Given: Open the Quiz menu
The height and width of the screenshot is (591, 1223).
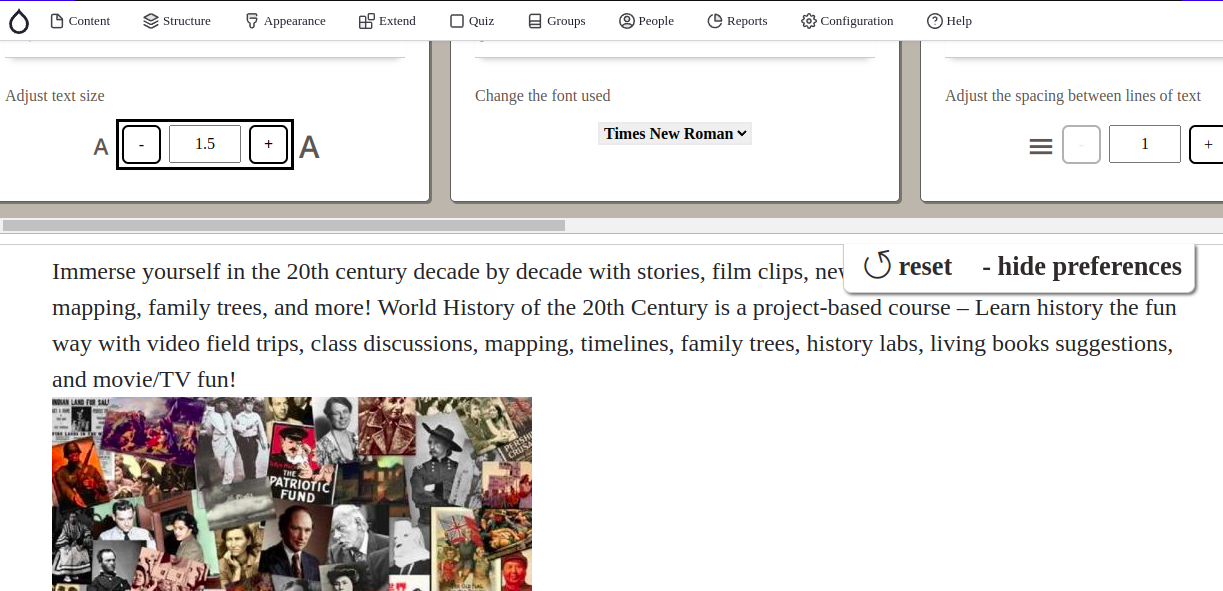Looking at the screenshot, I should (x=472, y=21).
